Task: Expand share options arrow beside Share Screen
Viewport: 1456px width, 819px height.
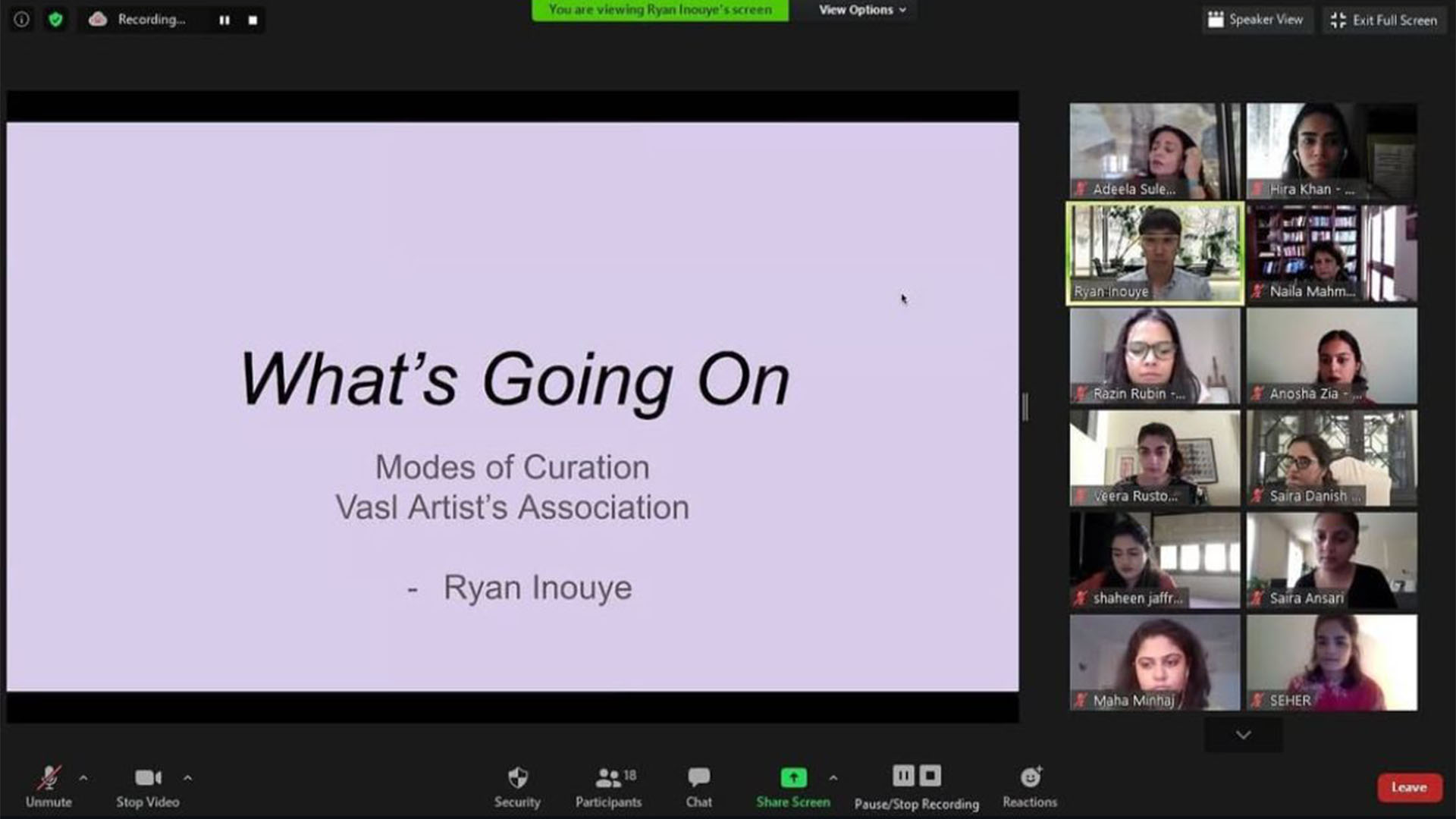Action: pos(833,778)
